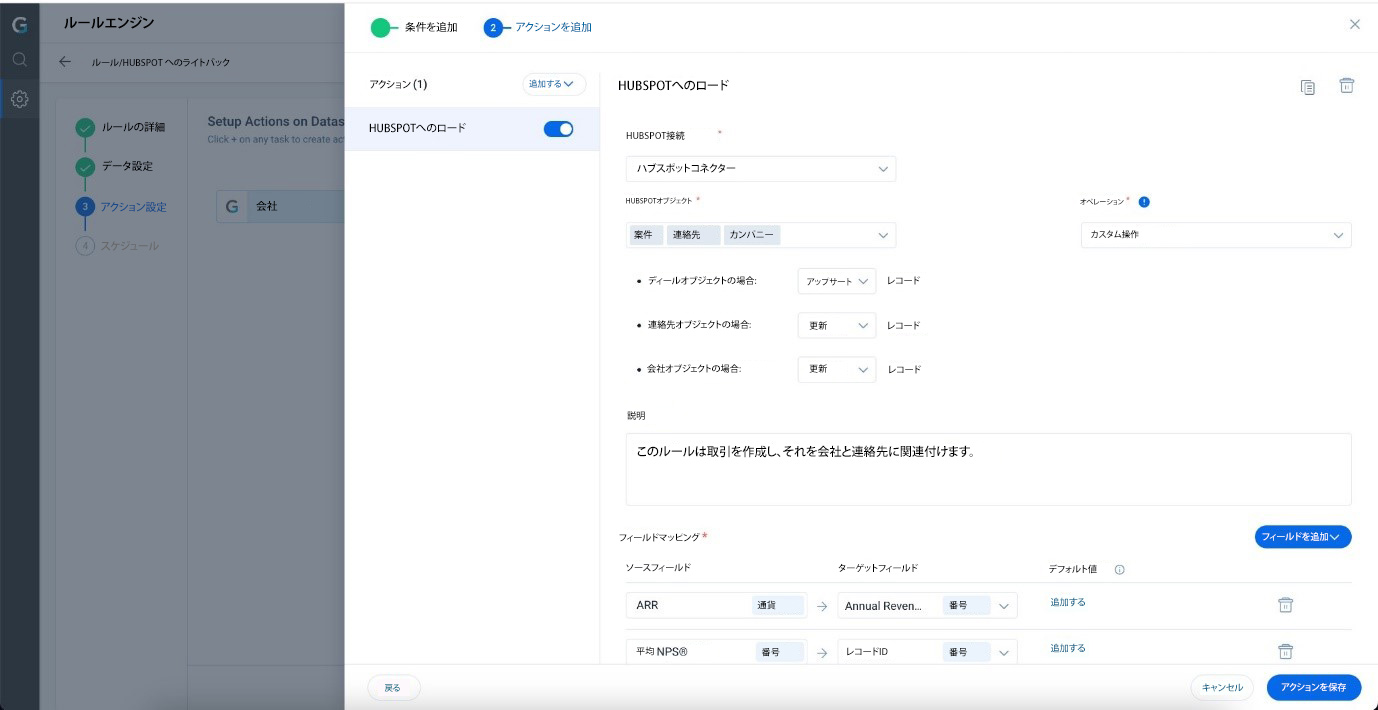The image size is (1378, 710).
Task: Click the デフォルト値 info icon
Action: [1119, 570]
